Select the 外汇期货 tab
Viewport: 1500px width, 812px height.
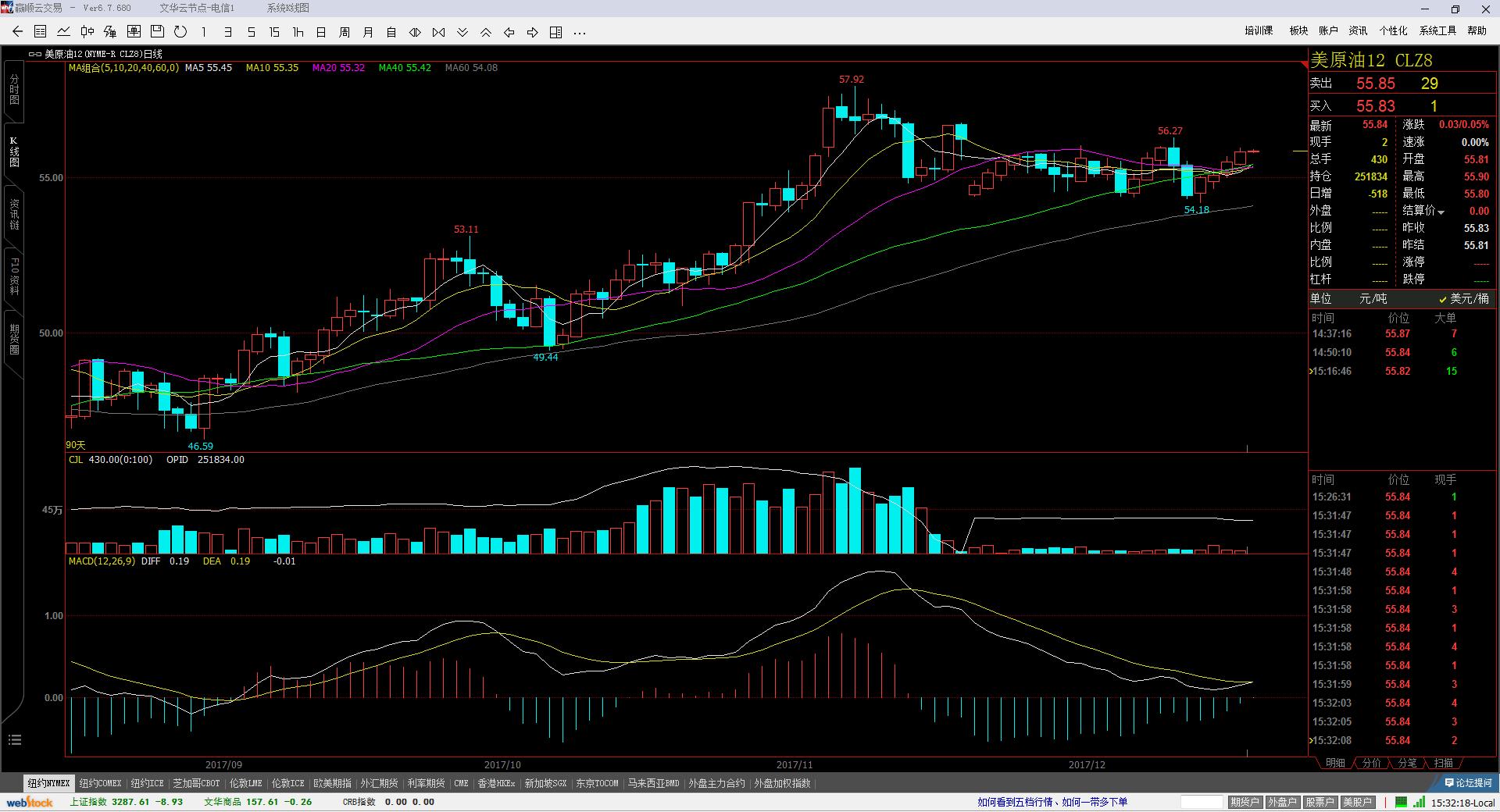click(x=380, y=783)
